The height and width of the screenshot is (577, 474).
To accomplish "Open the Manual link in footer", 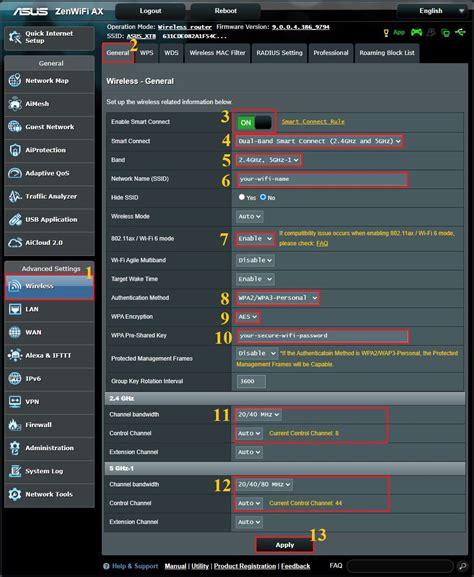I will pyautogui.click(x=175, y=566).
